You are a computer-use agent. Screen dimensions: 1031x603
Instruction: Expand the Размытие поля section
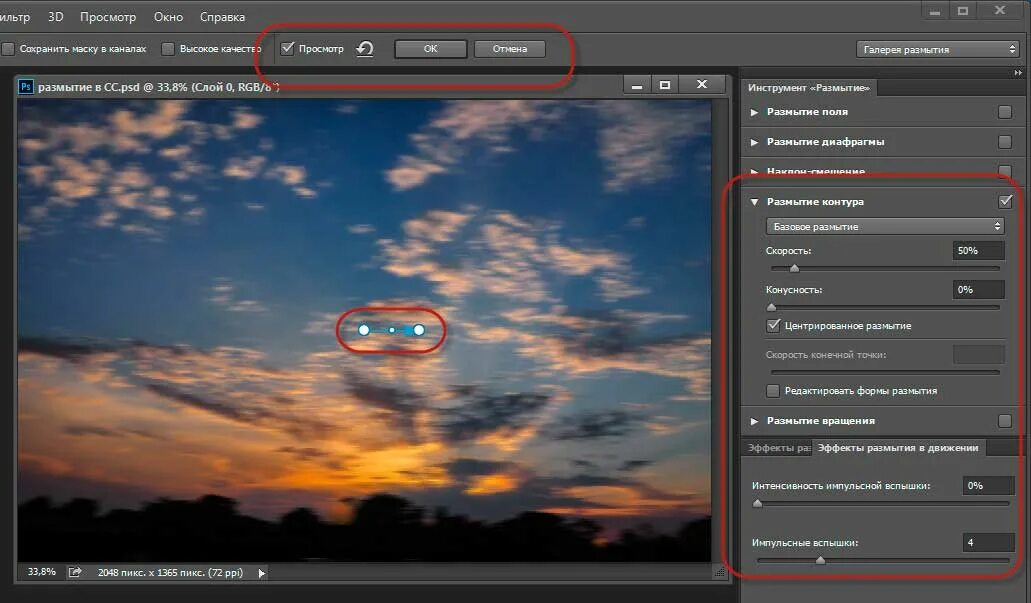[754, 112]
